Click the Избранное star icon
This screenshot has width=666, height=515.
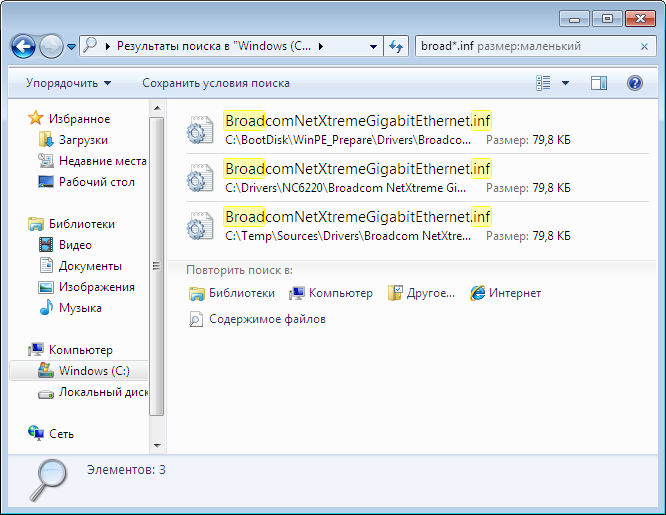pos(36,118)
